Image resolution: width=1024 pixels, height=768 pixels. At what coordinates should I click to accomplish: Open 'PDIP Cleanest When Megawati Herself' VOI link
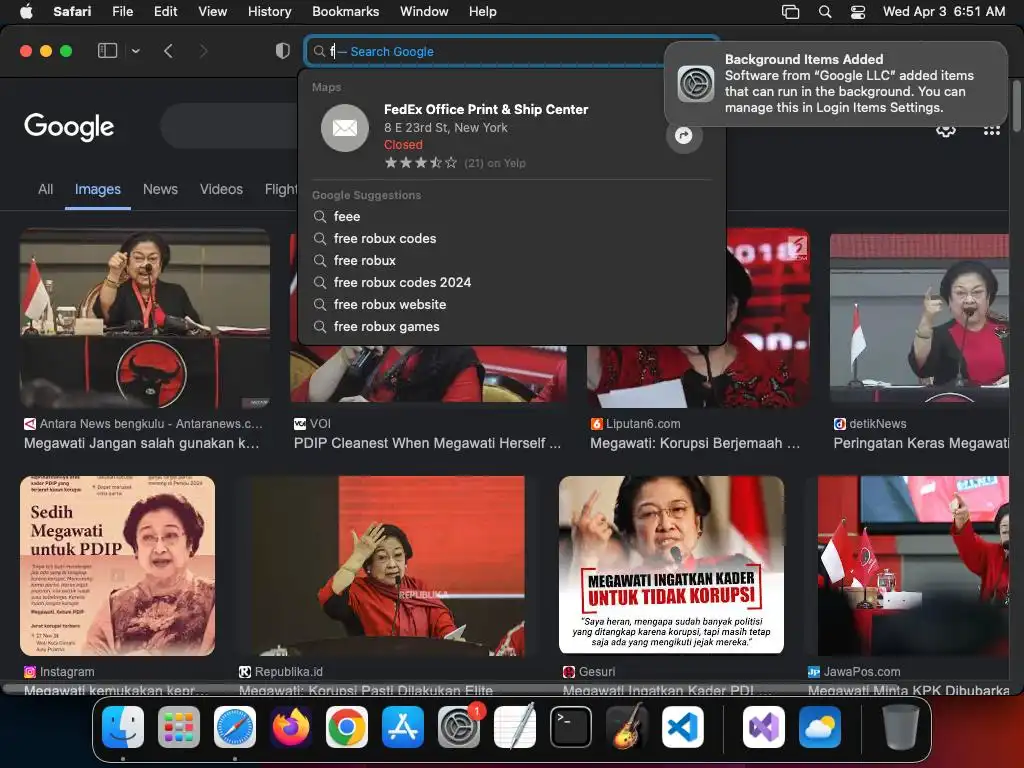[427, 443]
